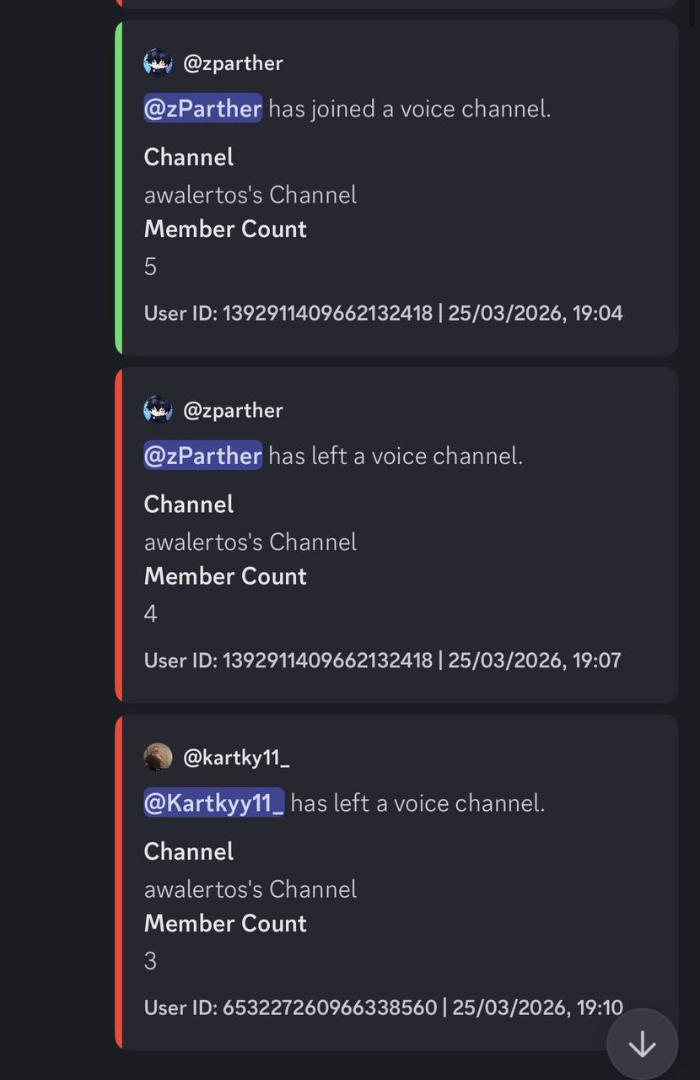Click awalertos's Channel in the 19:07 embed
The image size is (700, 1080).
(x=250, y=542)
